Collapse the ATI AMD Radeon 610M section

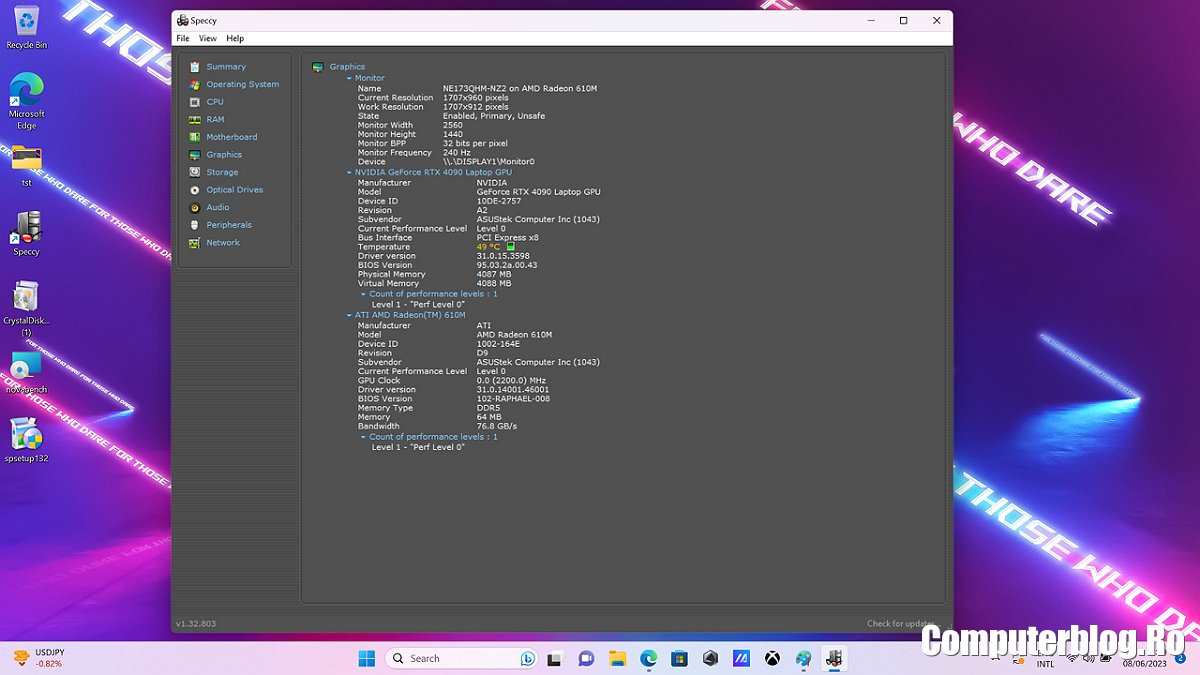click(349, 315)
